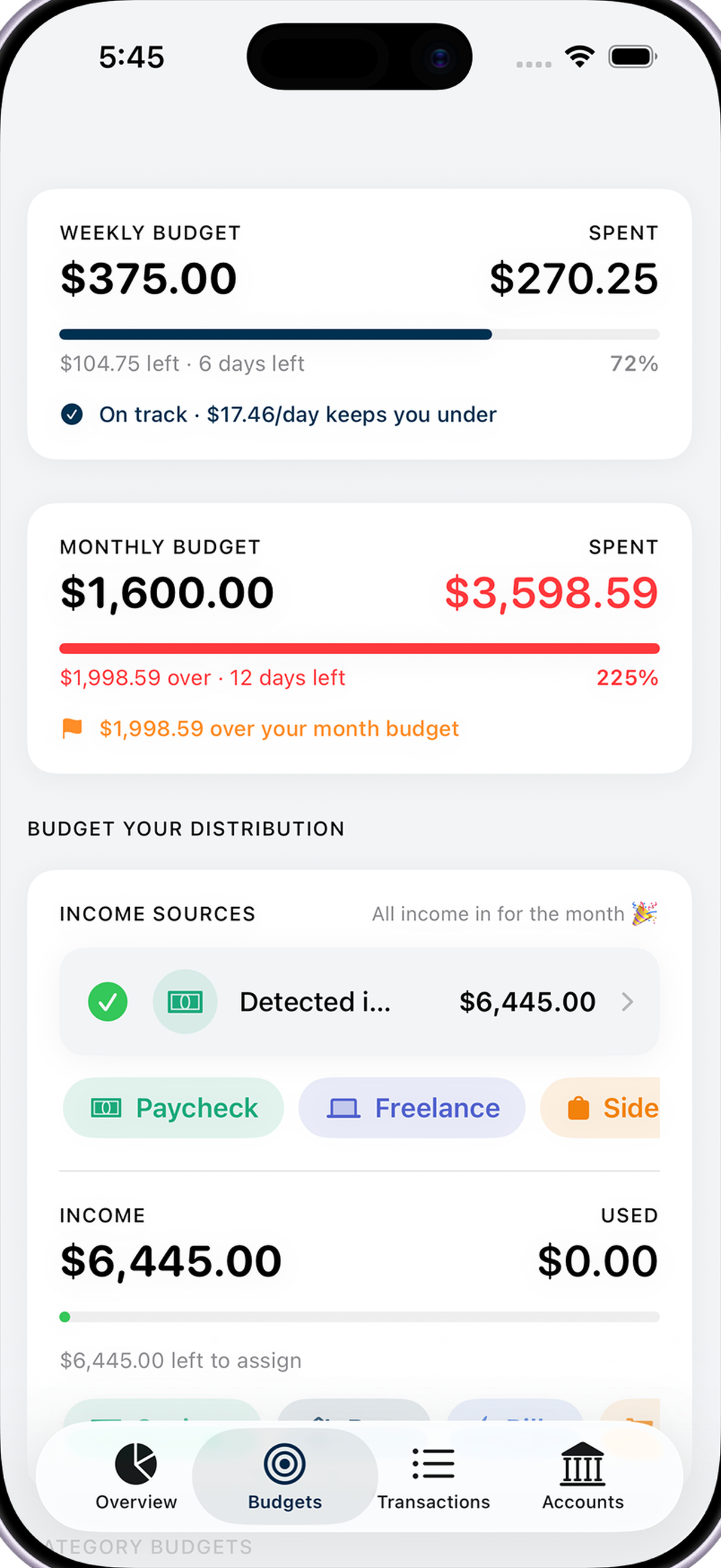Tap the On track blue checkmark
Screen dimensions: 721x1568
(72, 414)
